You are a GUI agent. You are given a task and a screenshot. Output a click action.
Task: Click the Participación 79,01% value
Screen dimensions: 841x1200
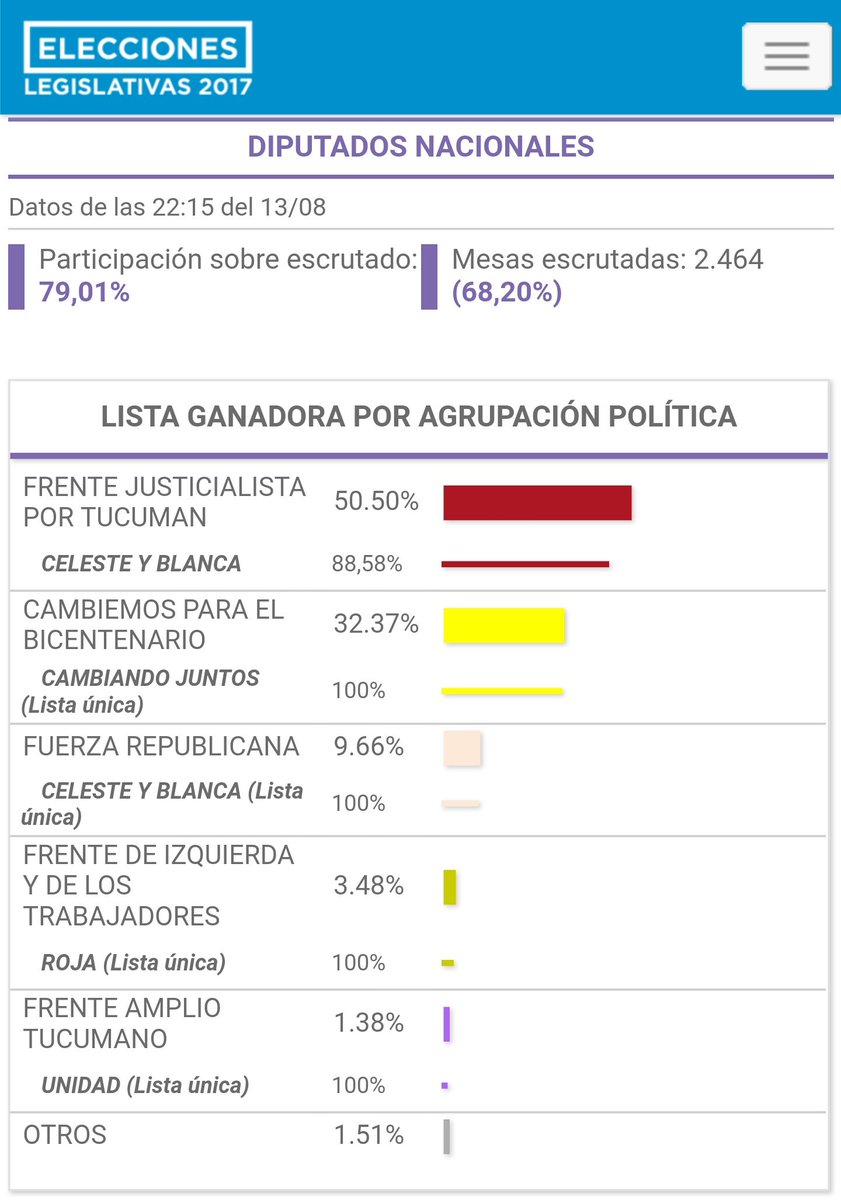(84, 293)
